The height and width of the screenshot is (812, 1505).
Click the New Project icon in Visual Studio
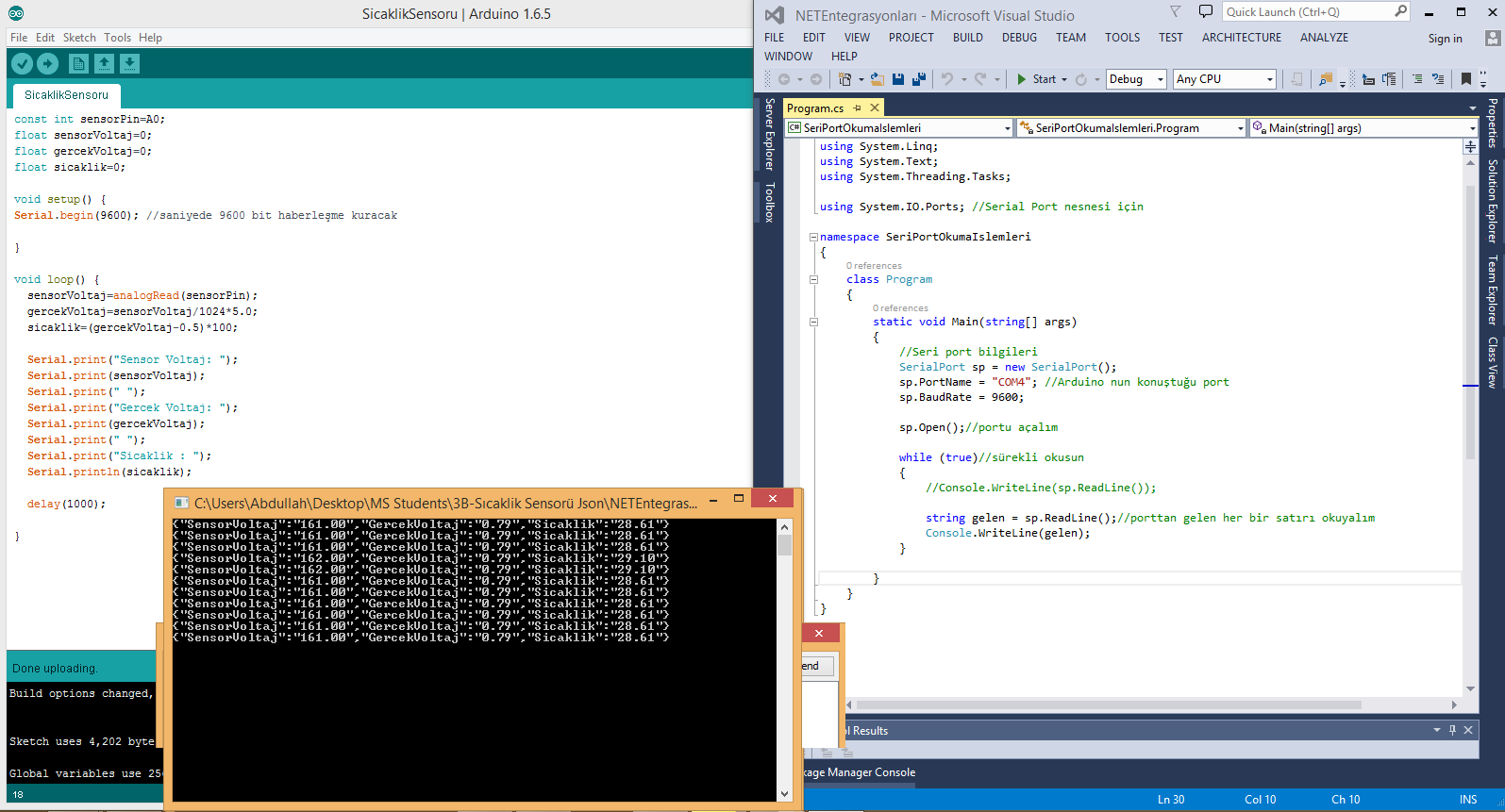click(844, 79)
